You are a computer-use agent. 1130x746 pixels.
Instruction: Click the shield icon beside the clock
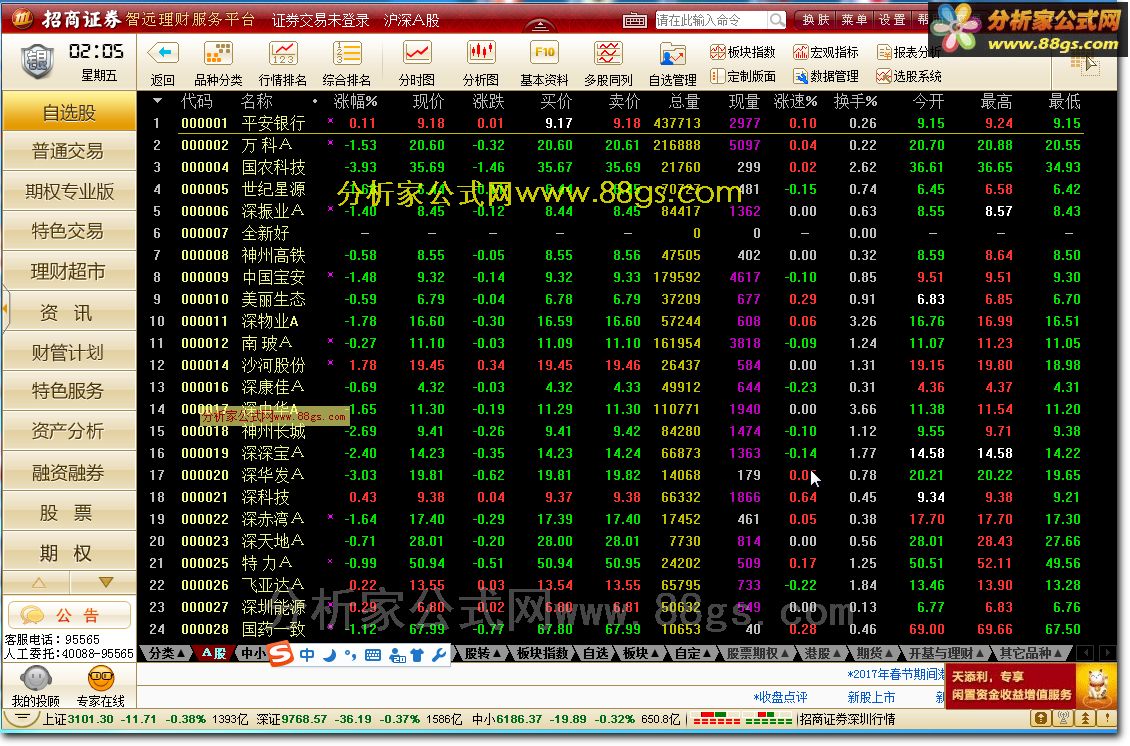37,61
